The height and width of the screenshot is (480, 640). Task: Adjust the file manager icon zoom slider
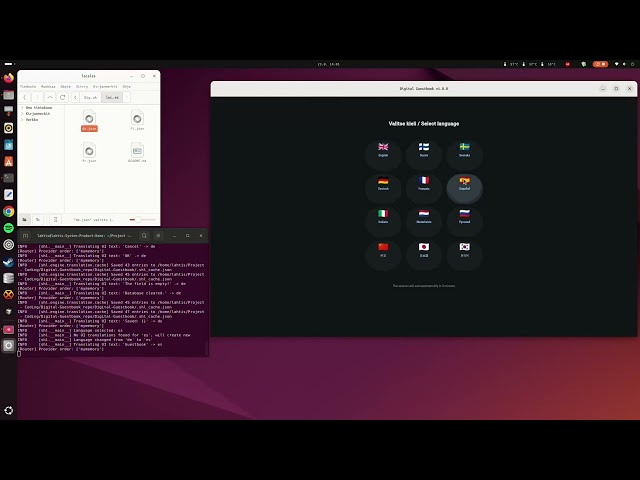(x=142, y=220)
